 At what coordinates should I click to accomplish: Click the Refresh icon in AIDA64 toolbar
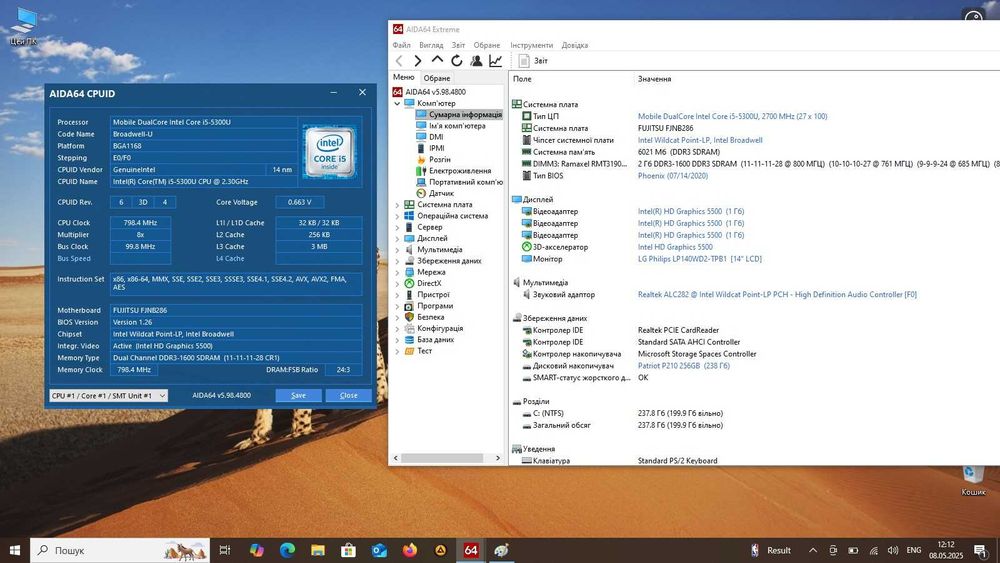457,61
